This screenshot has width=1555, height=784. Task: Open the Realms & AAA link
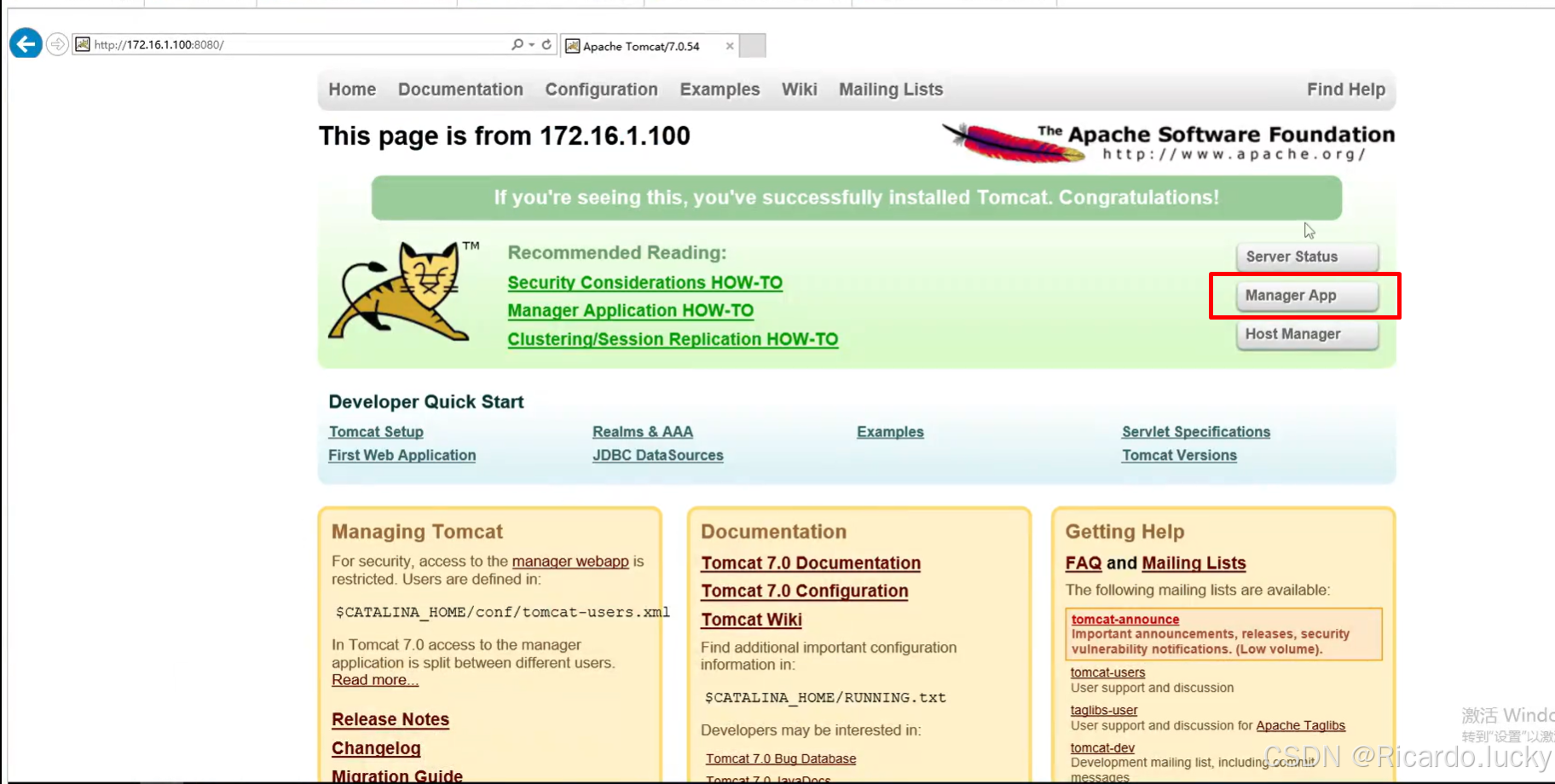643,432
